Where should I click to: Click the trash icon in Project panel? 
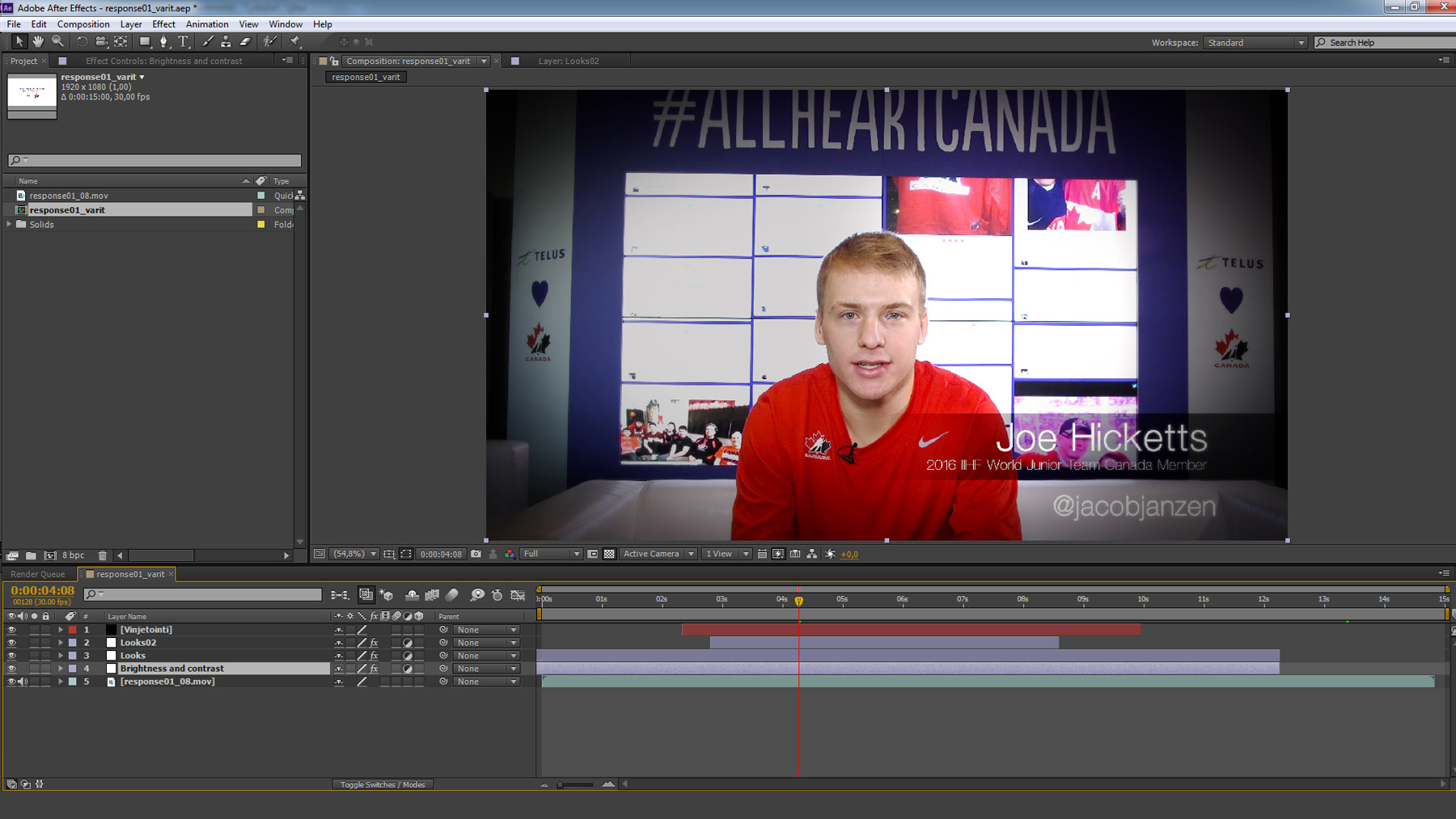point(102,555)
